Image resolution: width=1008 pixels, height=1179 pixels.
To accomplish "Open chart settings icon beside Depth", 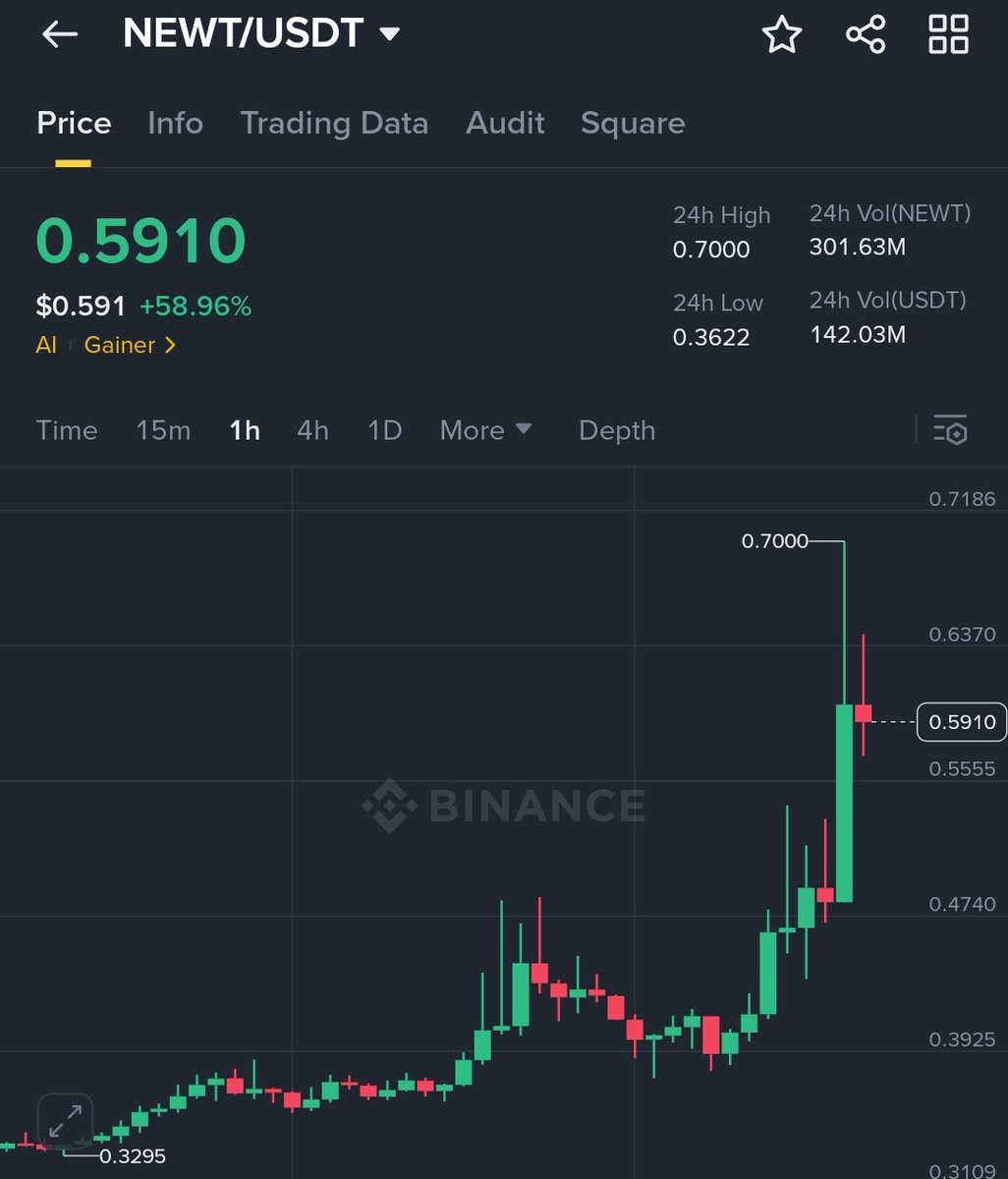I will point(951,430).
